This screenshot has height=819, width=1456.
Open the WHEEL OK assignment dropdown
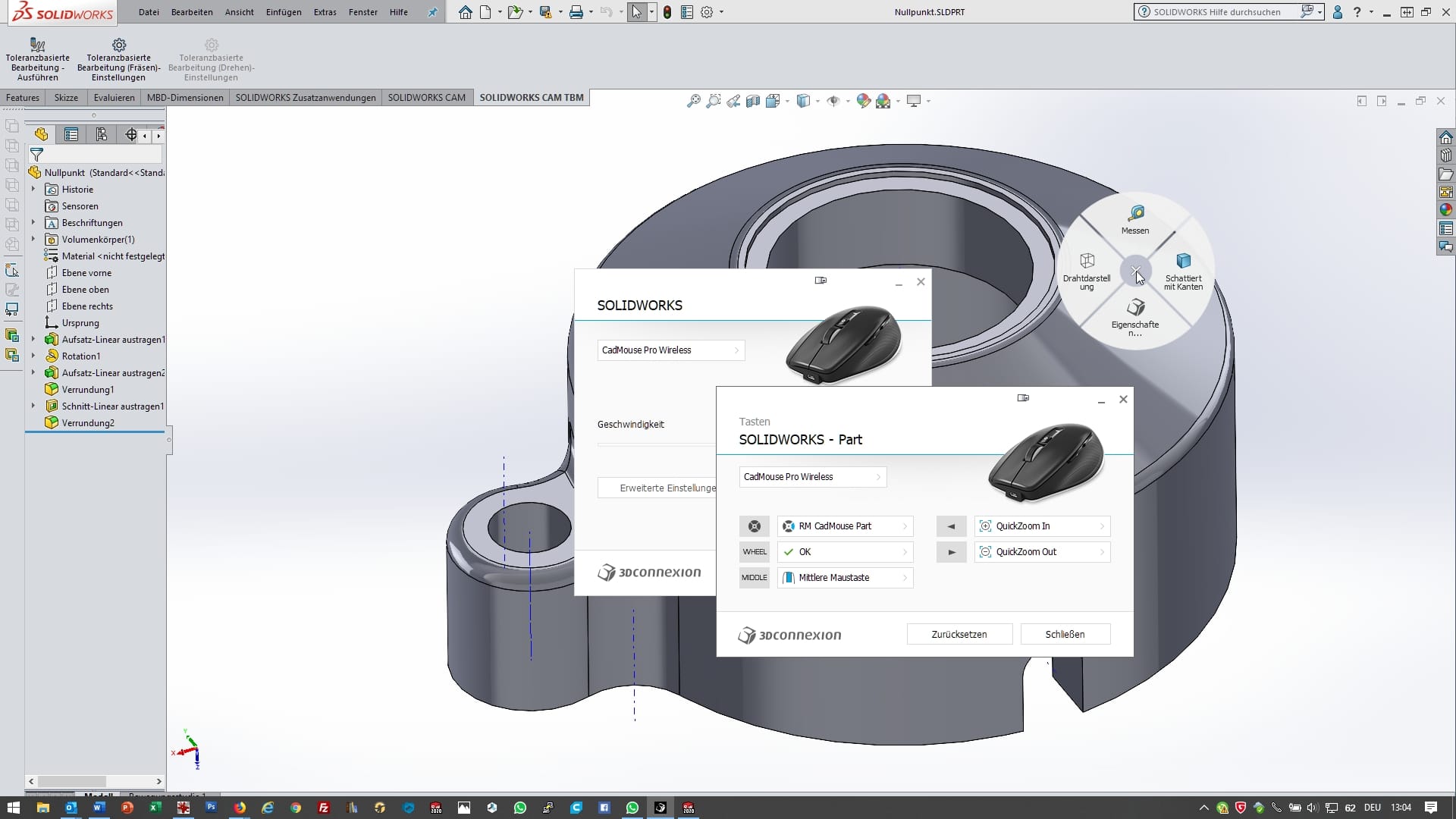(845, 552)
